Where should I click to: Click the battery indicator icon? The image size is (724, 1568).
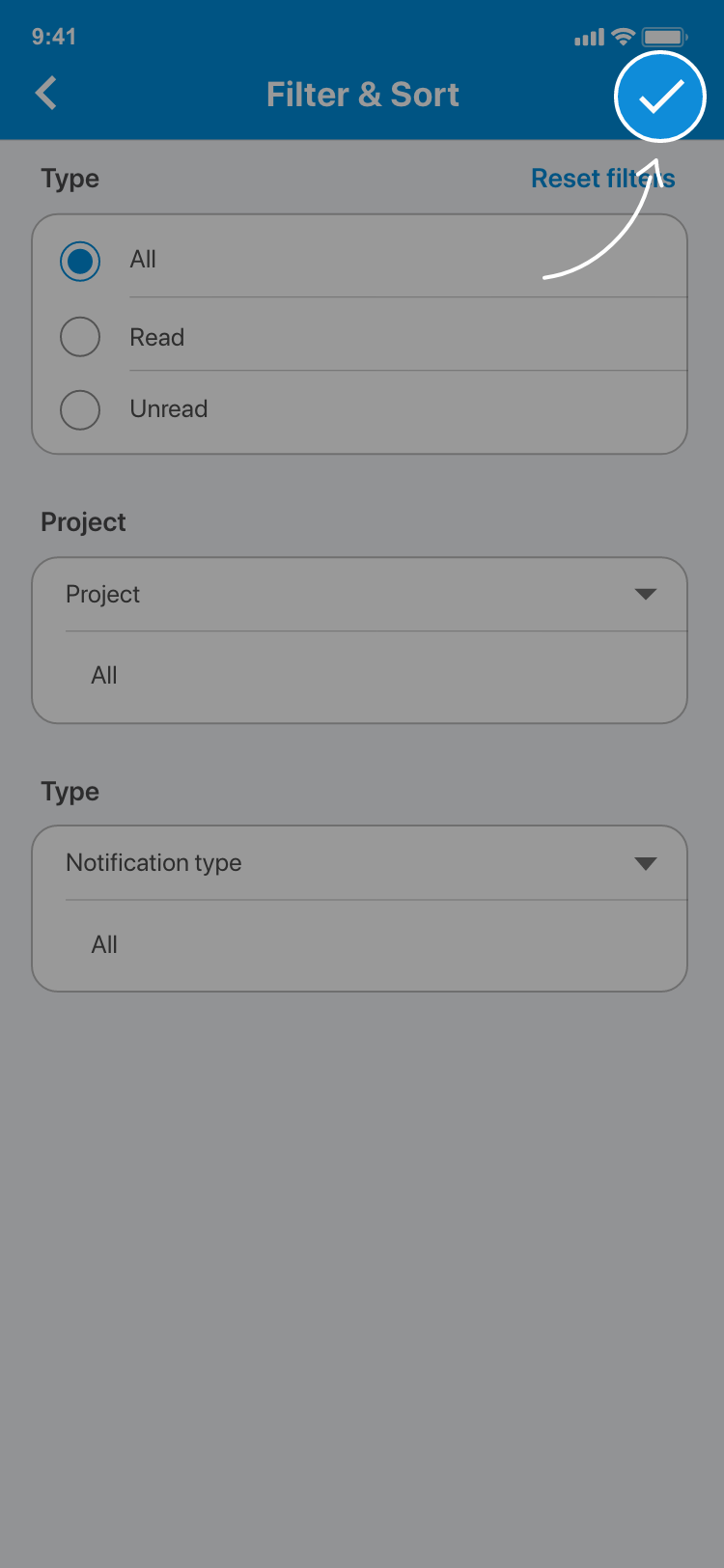coord(664,37)
